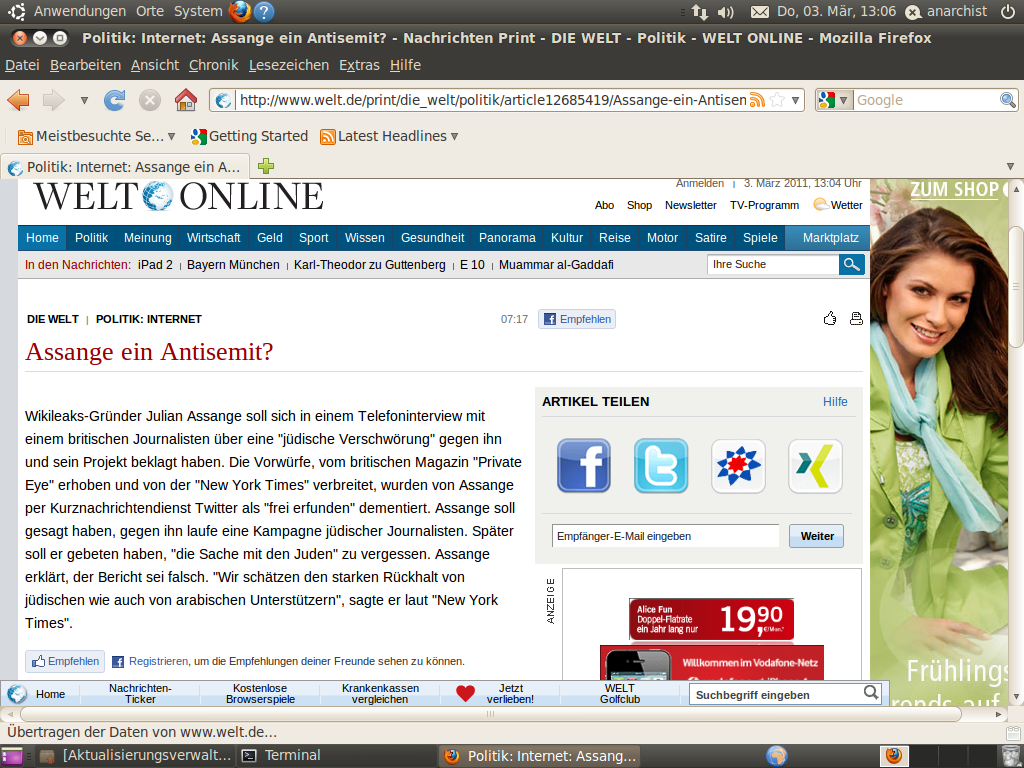Open the Anwendungen panel menu
The height and width of the screenshot is (768, 1024).
pyautogui.click(x=80, y=11)
